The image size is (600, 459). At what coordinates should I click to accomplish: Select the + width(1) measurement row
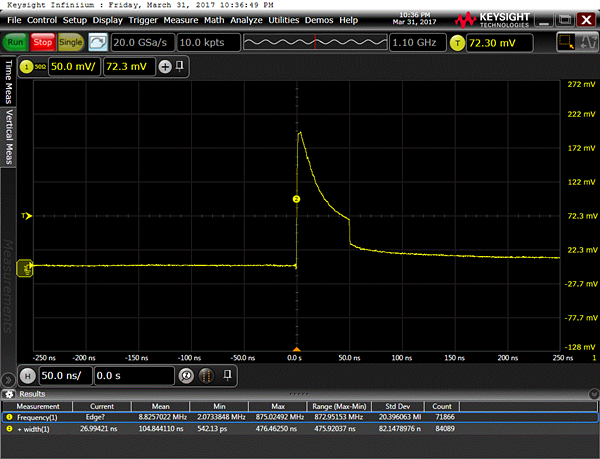(x=300, y=429)
